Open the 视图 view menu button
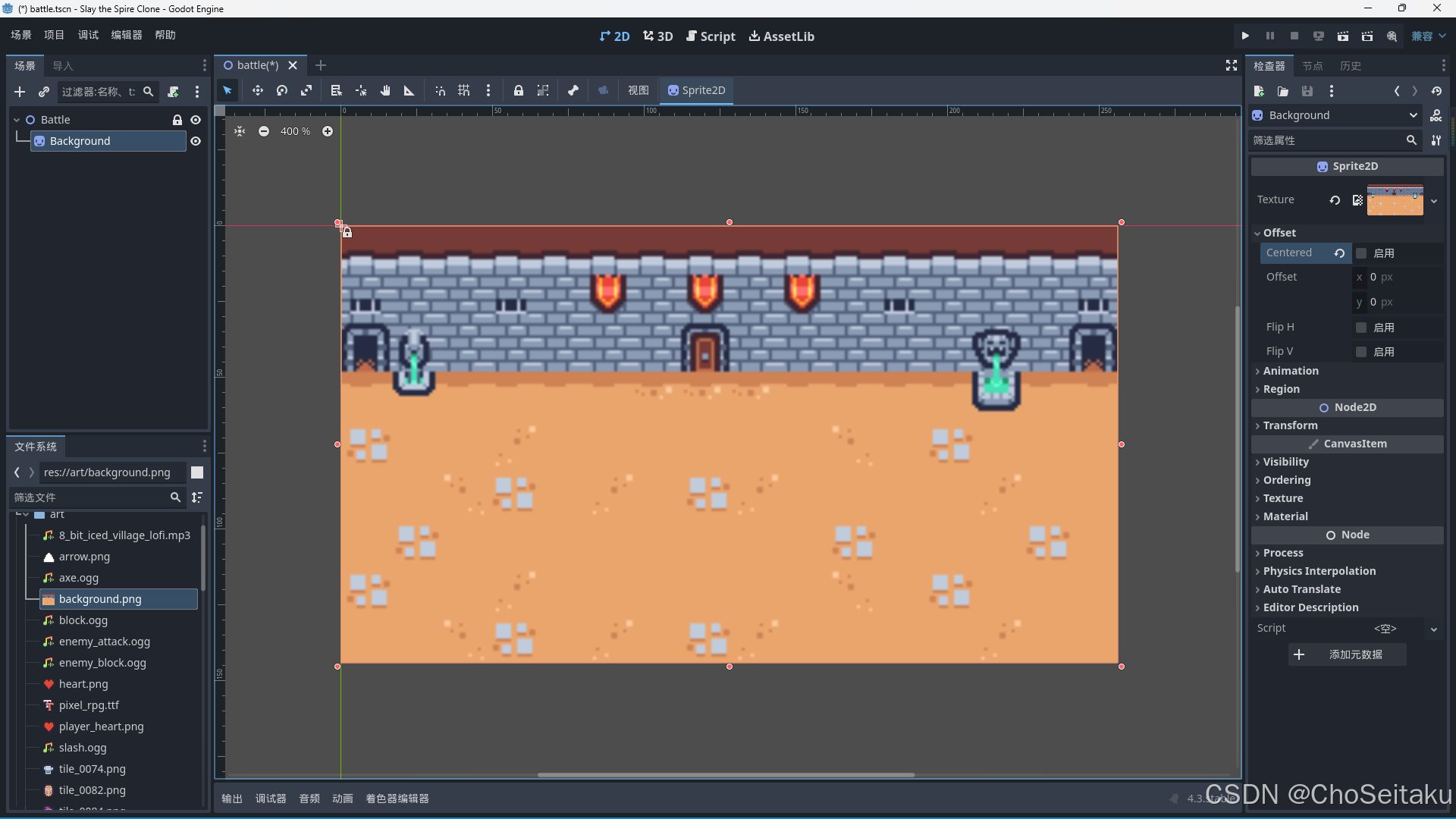This screenshot has height=819, width=1456. (x=639, y=90)
